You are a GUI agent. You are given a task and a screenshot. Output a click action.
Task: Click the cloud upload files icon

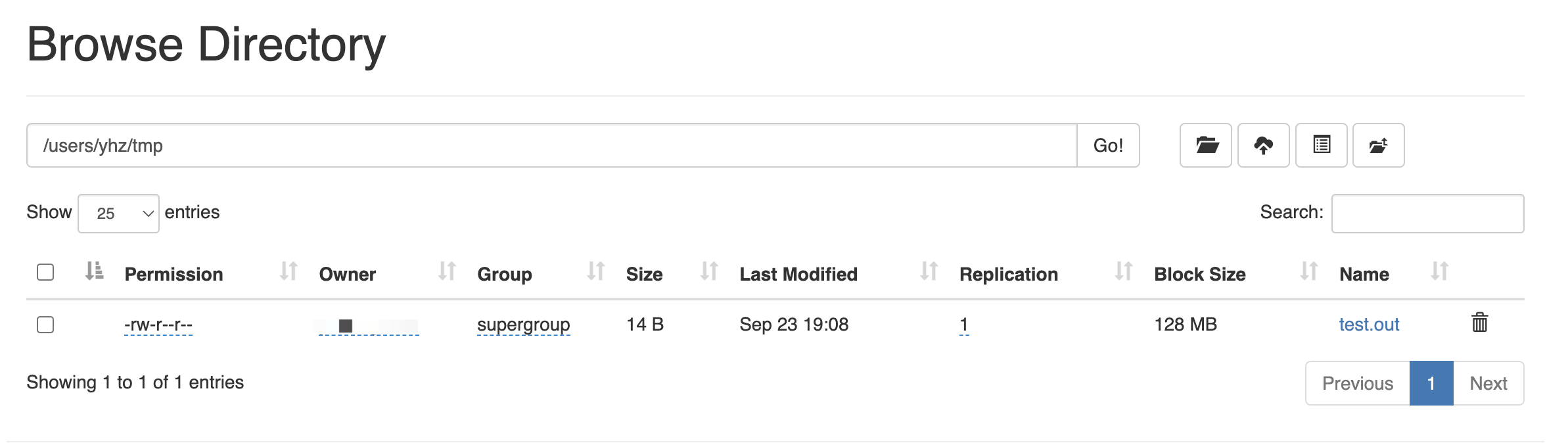pos(1263,145)
